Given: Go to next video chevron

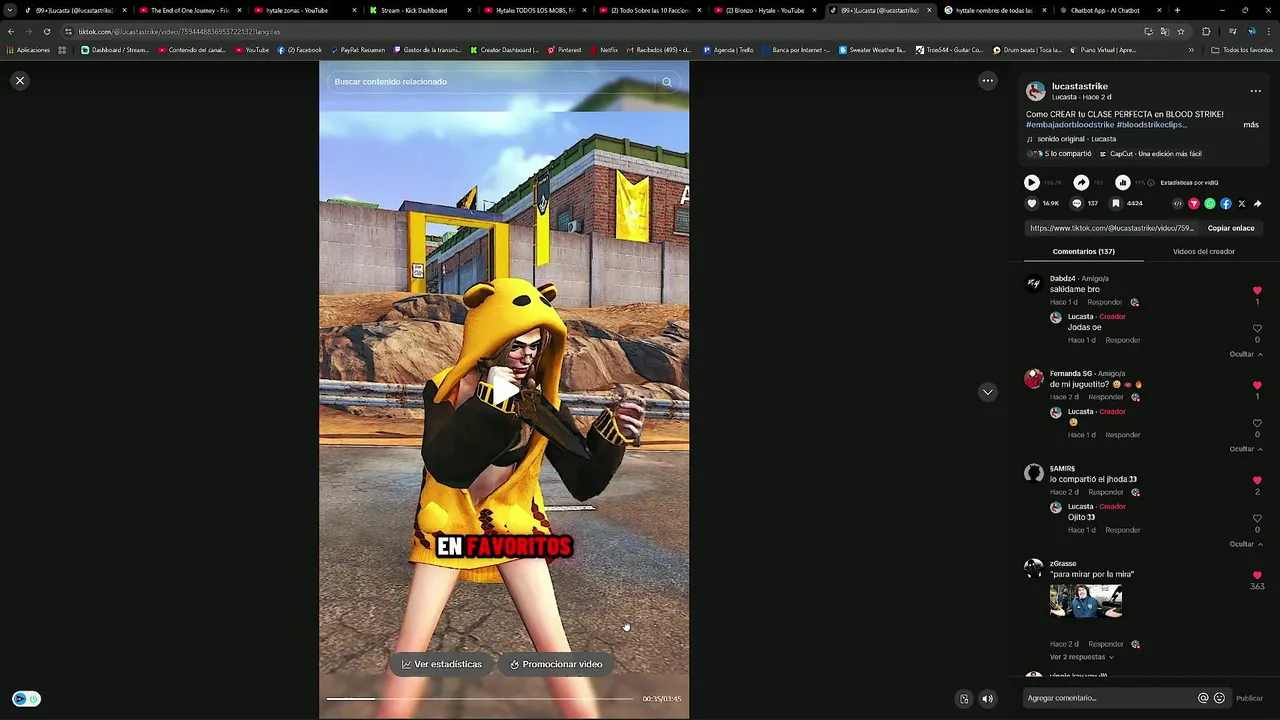Looking at the screenshot, I should click(x=987, y=392).
